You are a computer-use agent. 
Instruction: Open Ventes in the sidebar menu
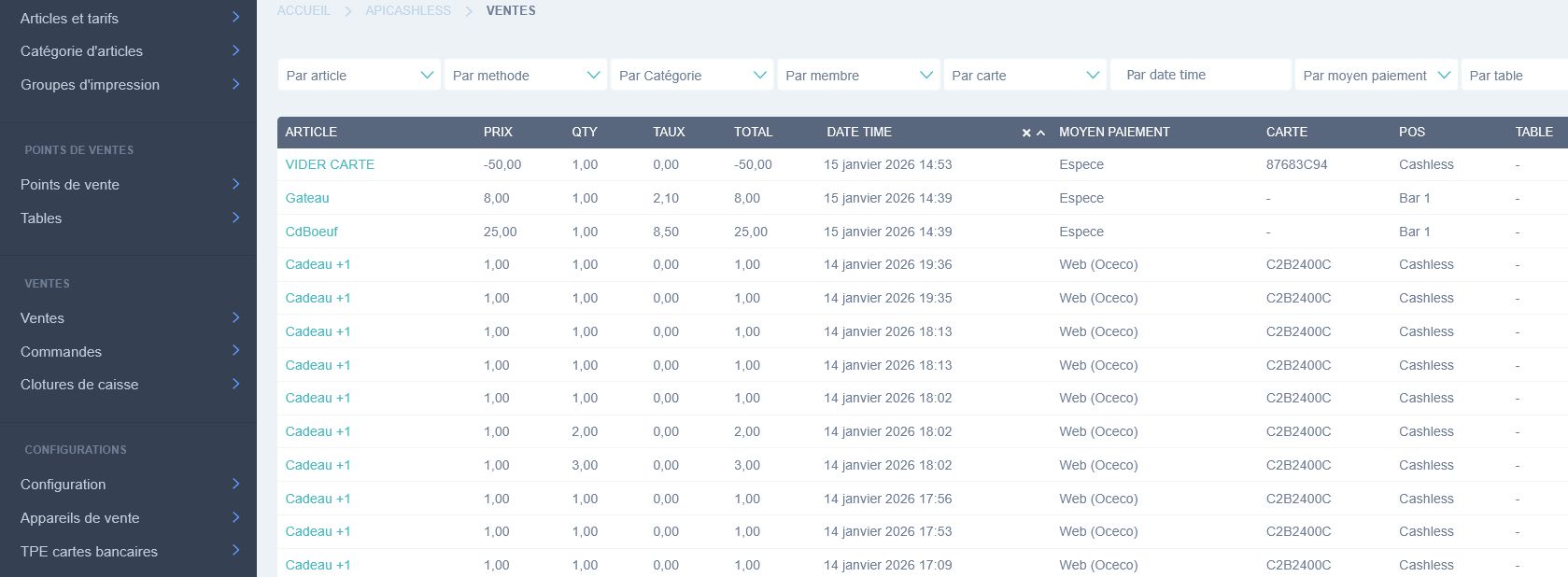coord(43,318)
